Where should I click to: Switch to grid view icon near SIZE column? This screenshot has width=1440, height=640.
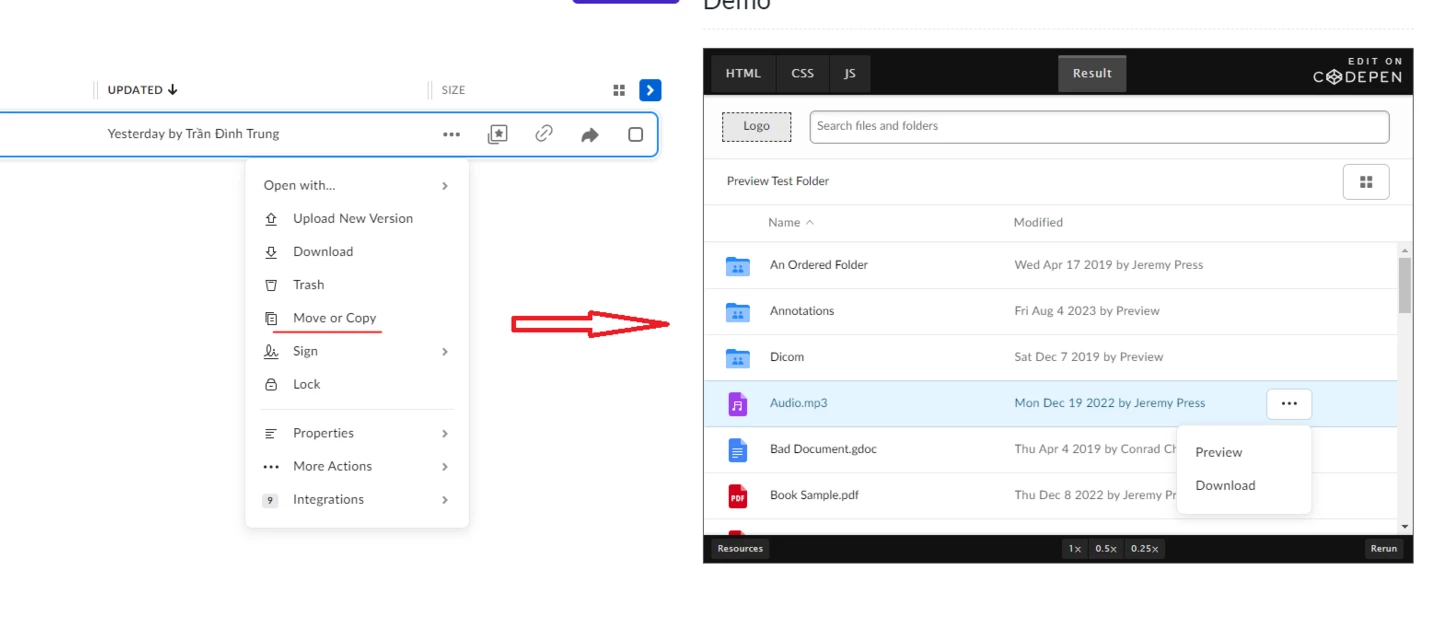tap(619, 90)
